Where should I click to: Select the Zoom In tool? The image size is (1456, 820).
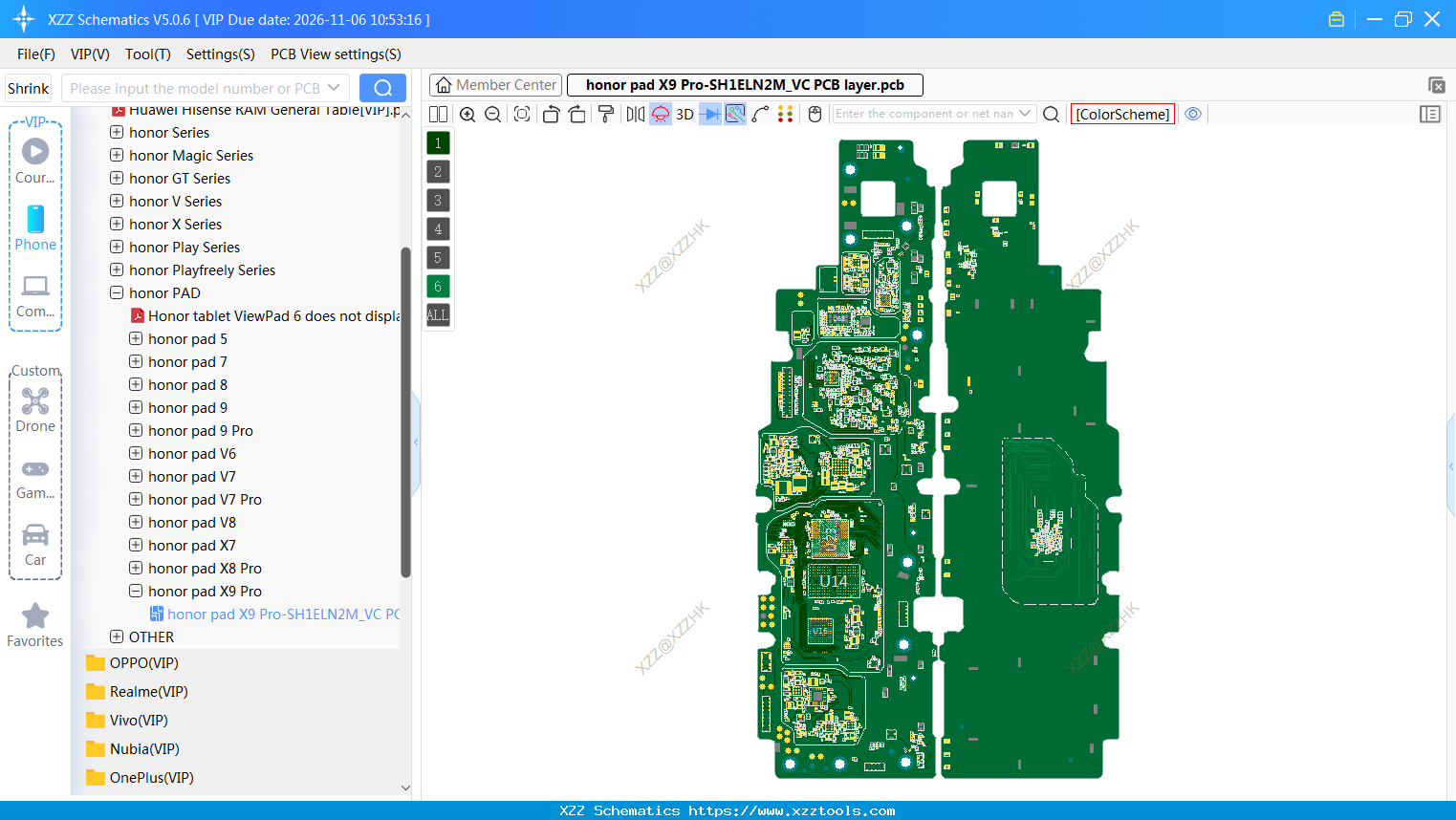click(467, 114)
